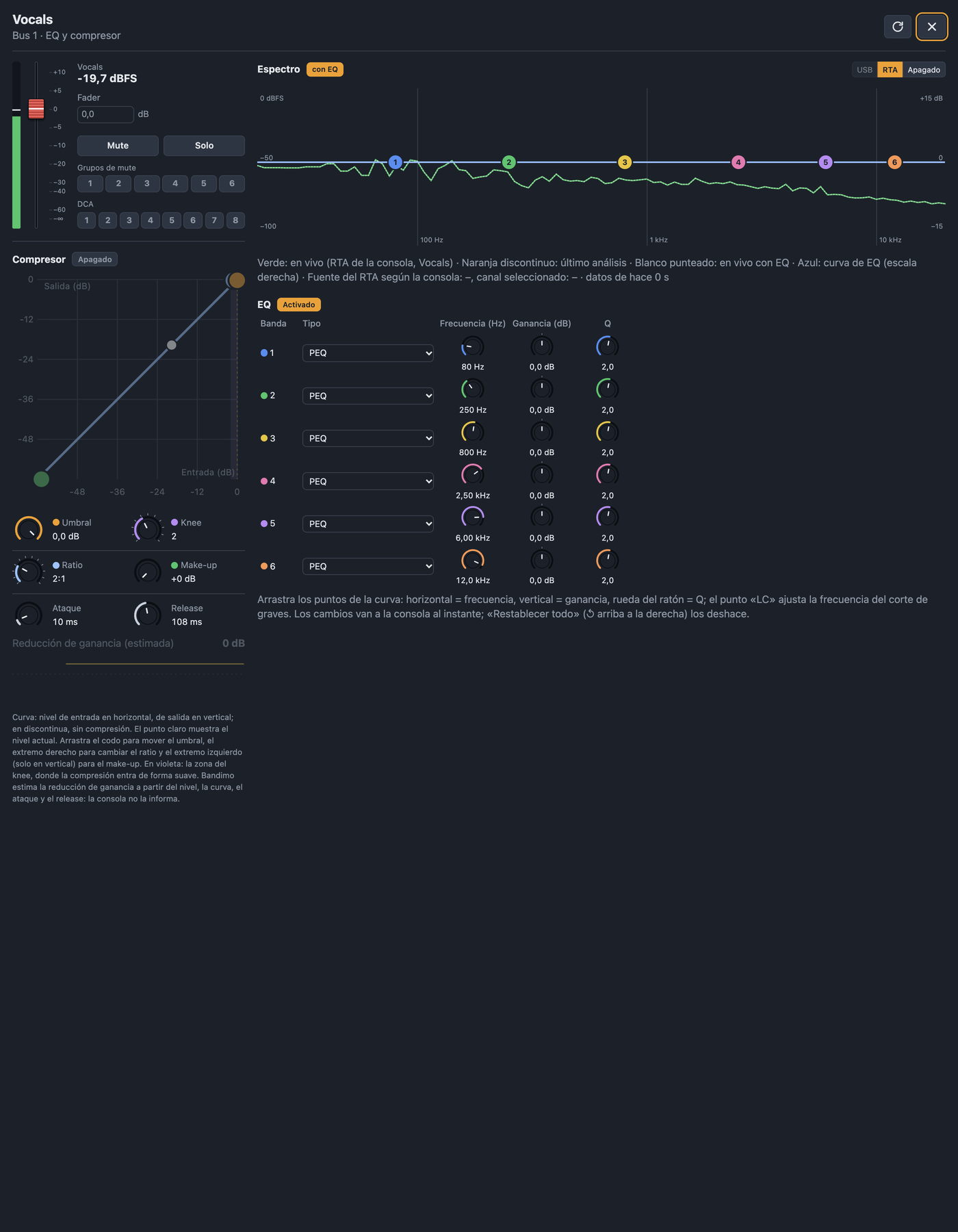Click band 4 Q knob
Viewport: 958px width, 1232px height.
pos(608,474)
